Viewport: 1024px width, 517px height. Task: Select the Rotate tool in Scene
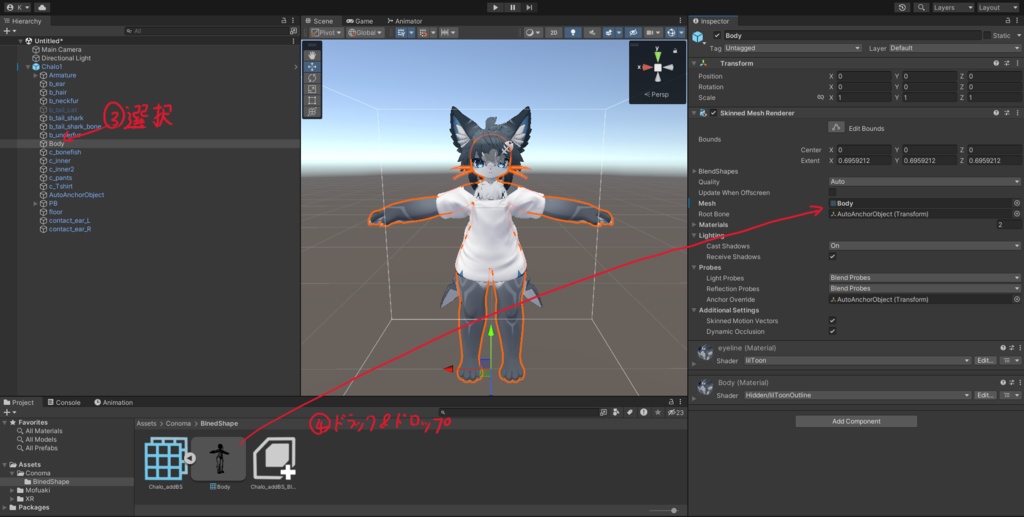[312, 78]
